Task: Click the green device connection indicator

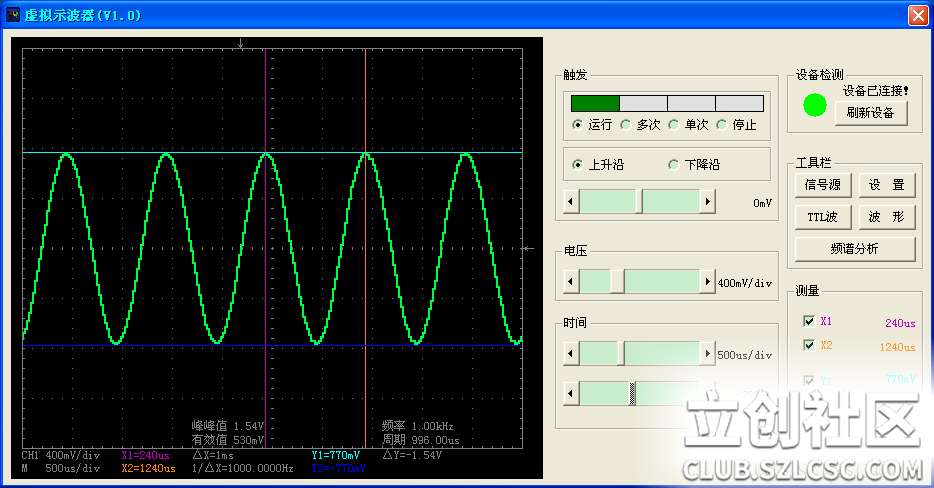Action: click(815, 105)
